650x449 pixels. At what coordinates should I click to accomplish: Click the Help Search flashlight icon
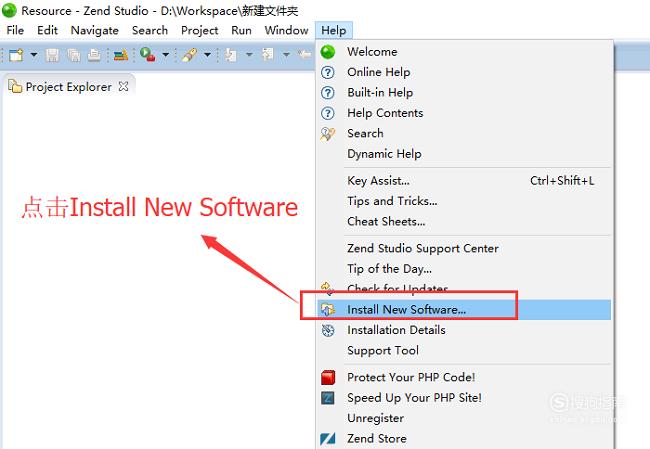tap(327, 133)
